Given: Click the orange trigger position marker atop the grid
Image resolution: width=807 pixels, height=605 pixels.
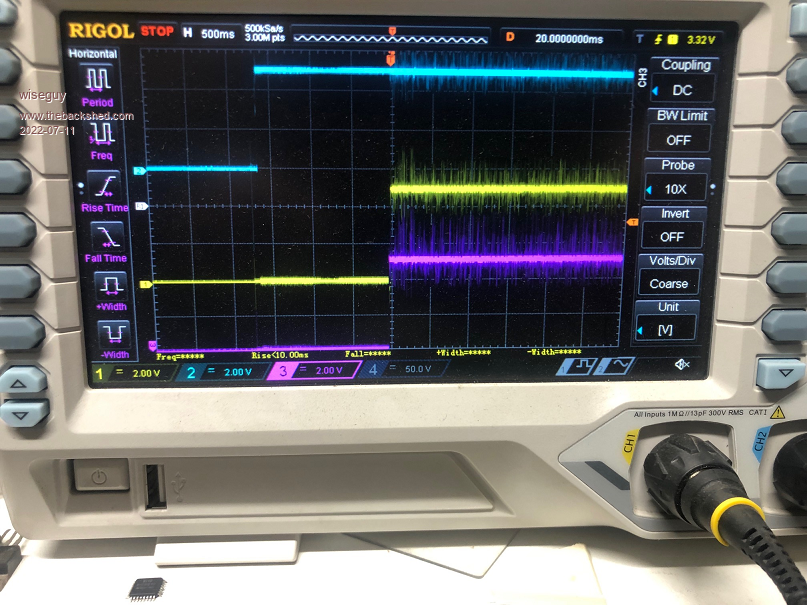Looking at the screenshot, I should click(389, 61).
